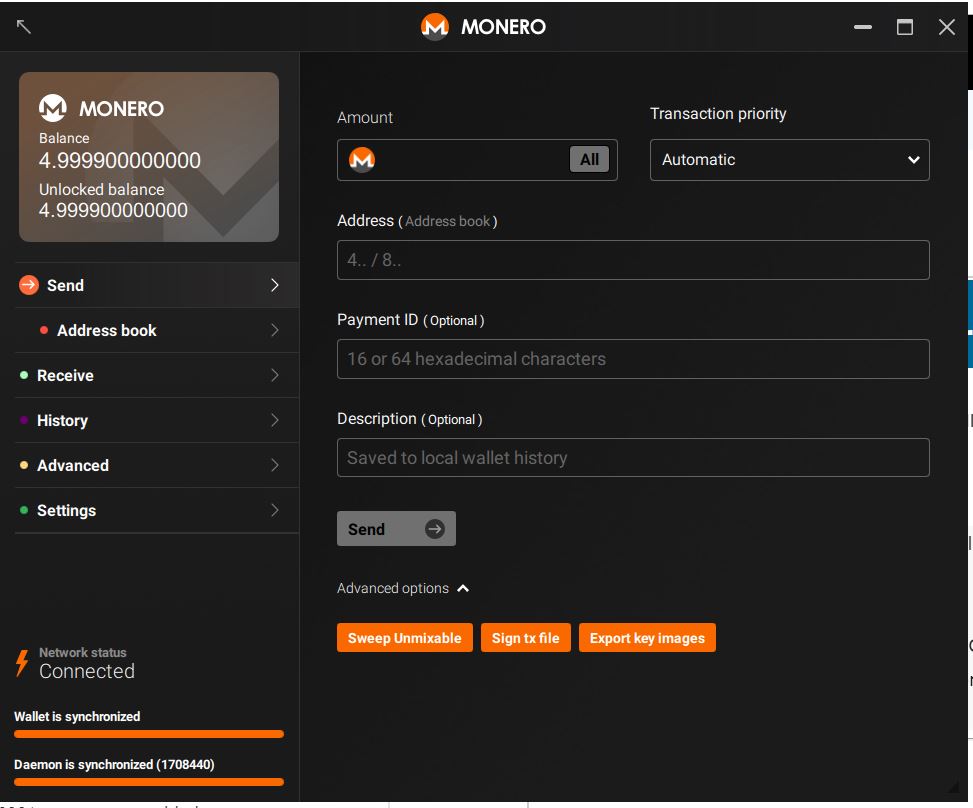Screen dimensions: 973x808
Task: Click the 'Transaction priority' label
Action: (718, 114)
